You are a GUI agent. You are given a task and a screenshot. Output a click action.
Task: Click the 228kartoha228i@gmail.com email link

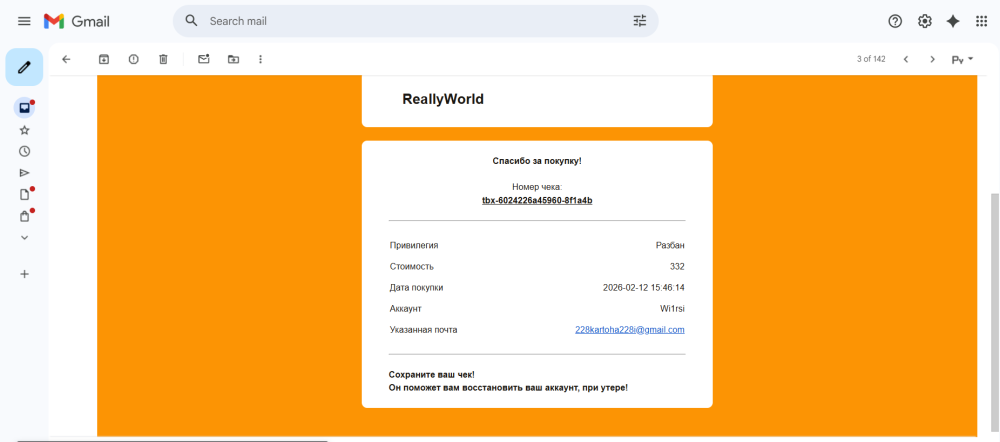pyautogui.click(x=629, y=330)
